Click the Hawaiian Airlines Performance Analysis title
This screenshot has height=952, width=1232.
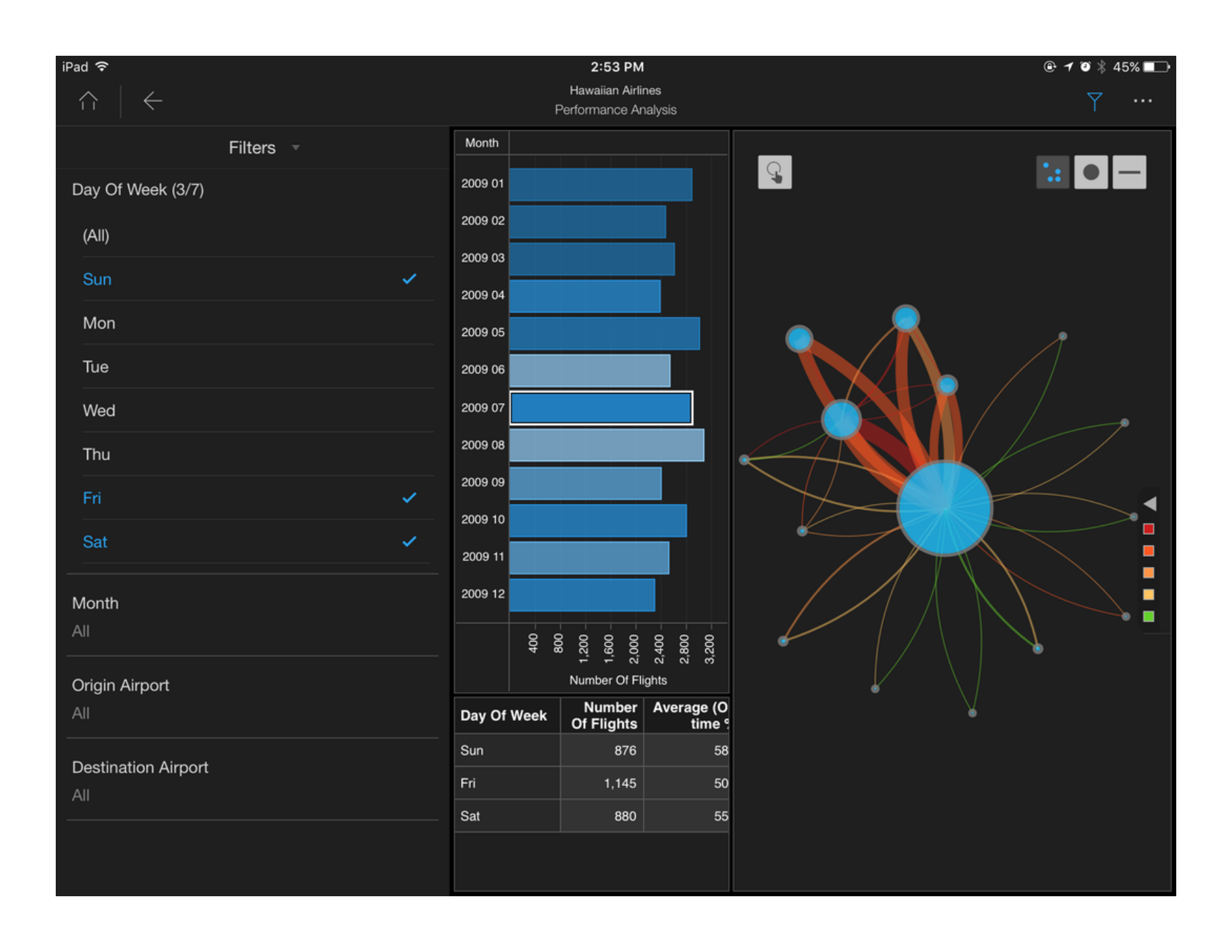615,100
